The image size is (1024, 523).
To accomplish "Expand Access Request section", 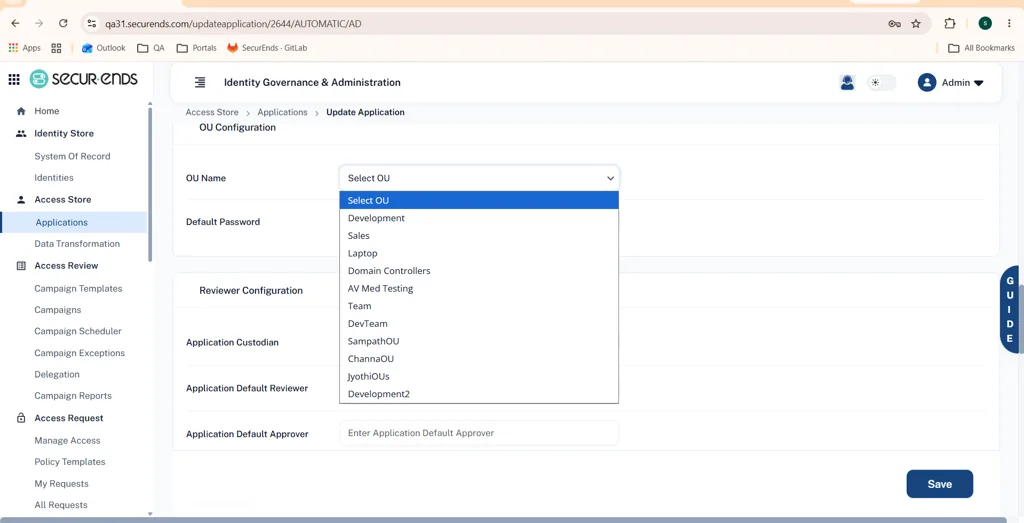I will tap(69, 418).
